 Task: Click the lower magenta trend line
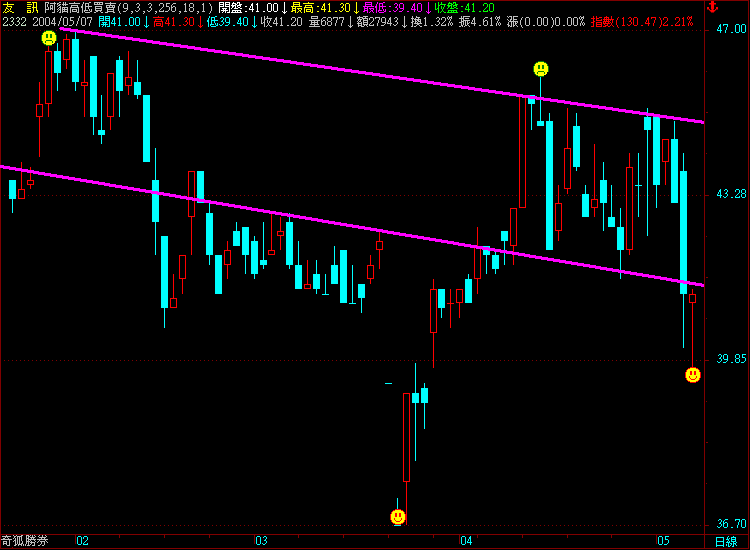pos(352,226)
